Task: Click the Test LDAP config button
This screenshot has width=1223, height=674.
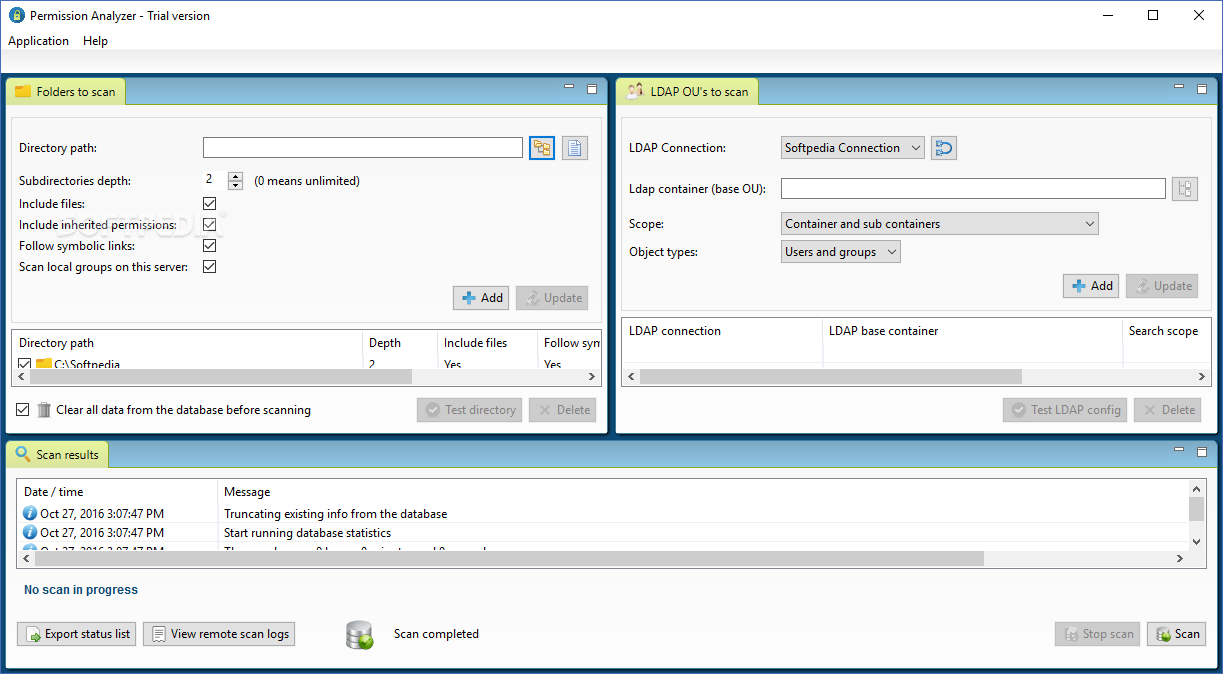Action: click(x=1065, y=410)
